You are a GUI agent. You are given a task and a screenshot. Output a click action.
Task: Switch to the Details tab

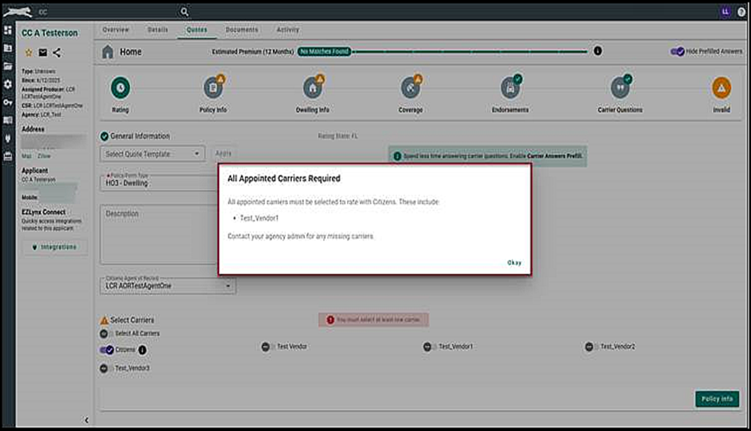(x=158, y=30)
